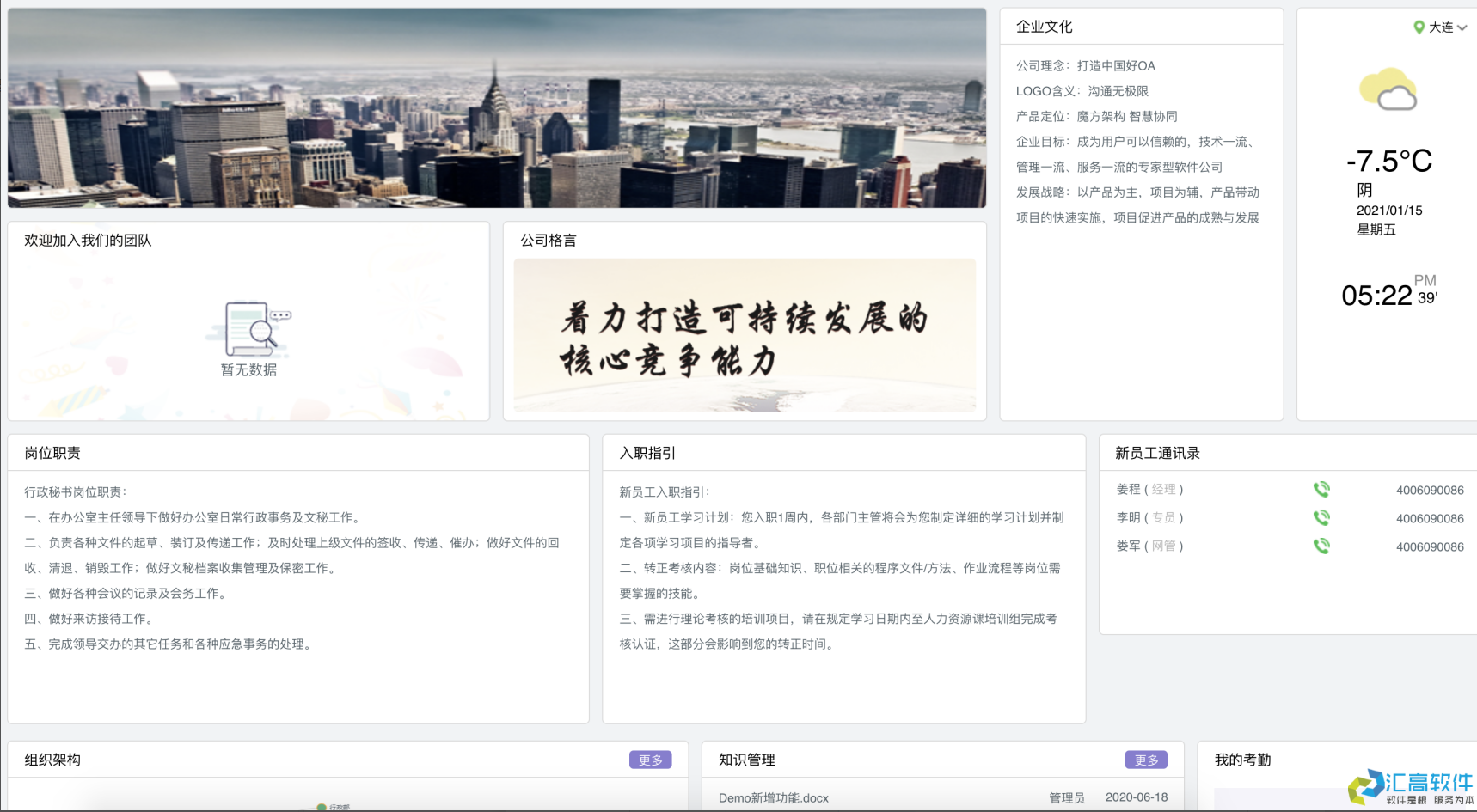Click 姜程's phone number 4006090086
Viewport: 1477px width, 812px height.
tap(1431, 489)
